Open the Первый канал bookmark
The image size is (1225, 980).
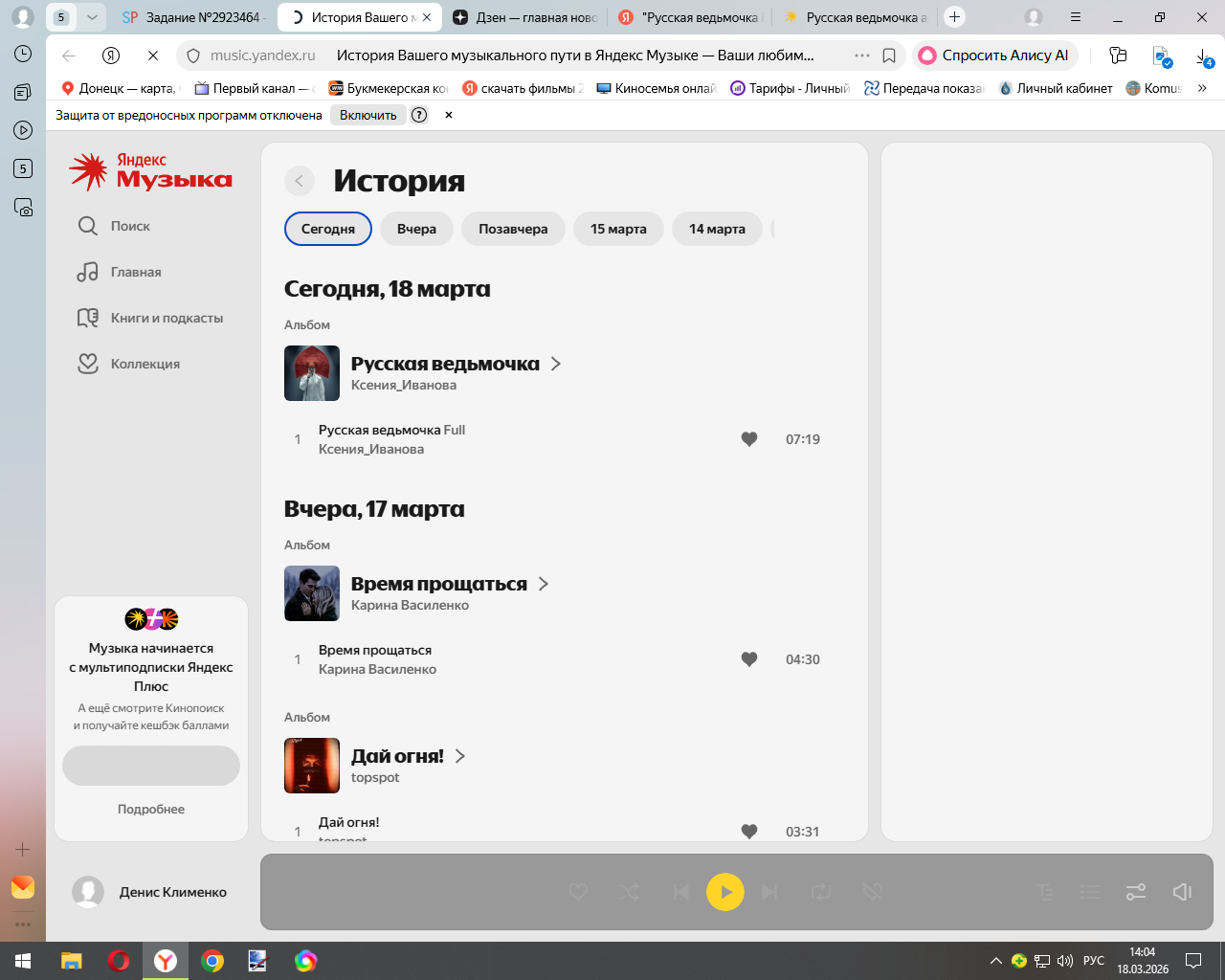(254, 88)
